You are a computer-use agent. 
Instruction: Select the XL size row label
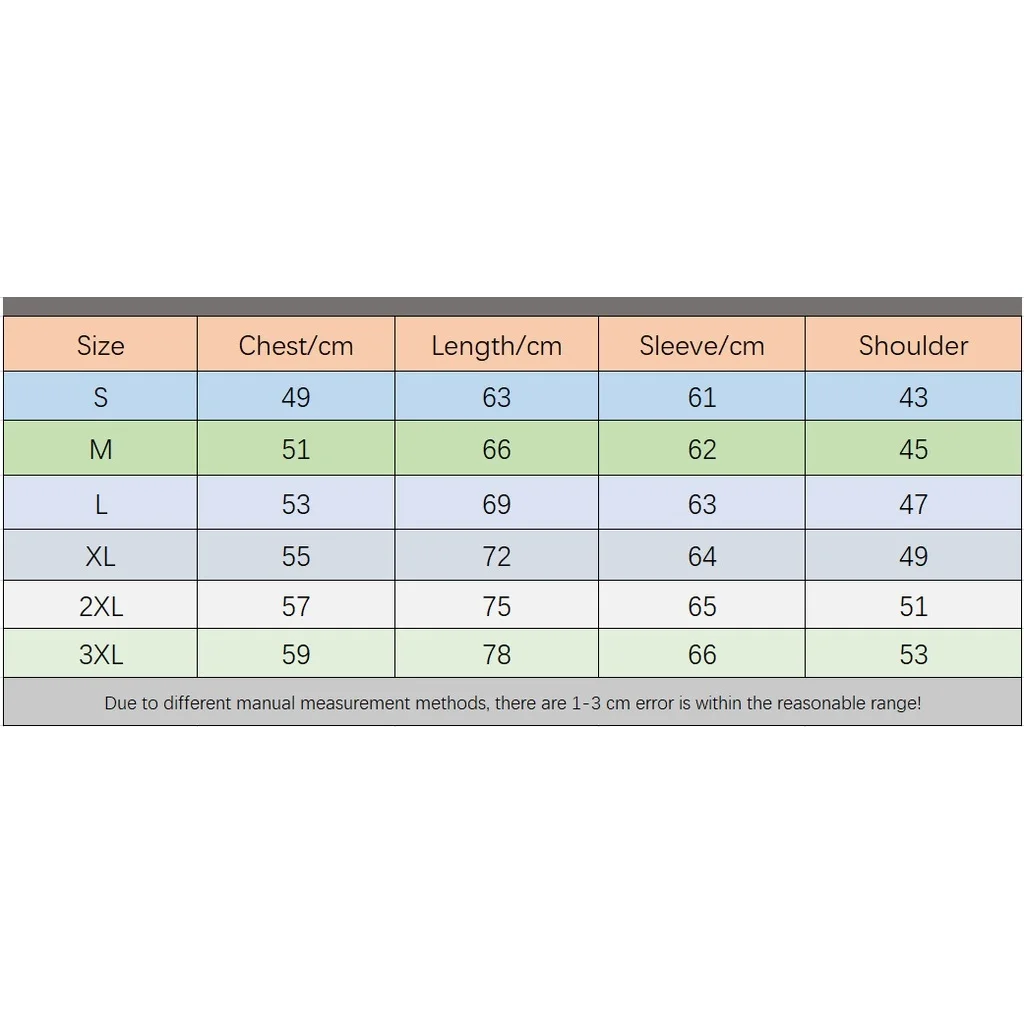click(101, 556)
